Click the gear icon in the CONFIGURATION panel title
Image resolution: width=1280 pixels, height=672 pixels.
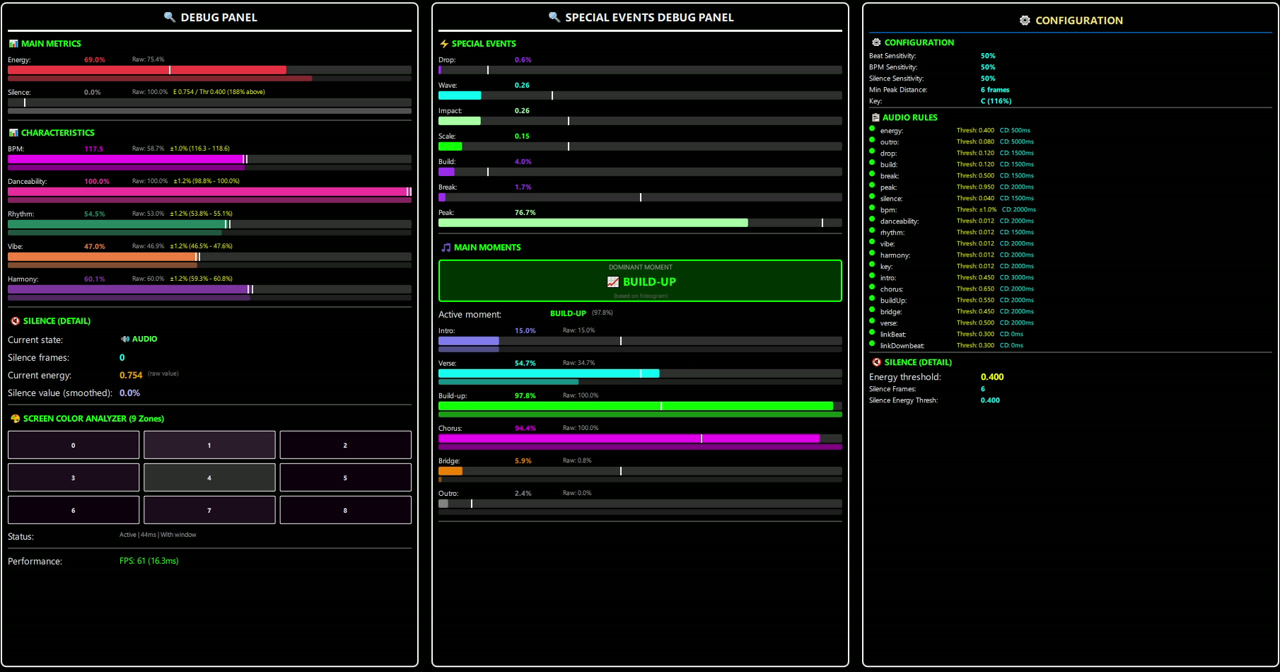[x=1024, y=20]
